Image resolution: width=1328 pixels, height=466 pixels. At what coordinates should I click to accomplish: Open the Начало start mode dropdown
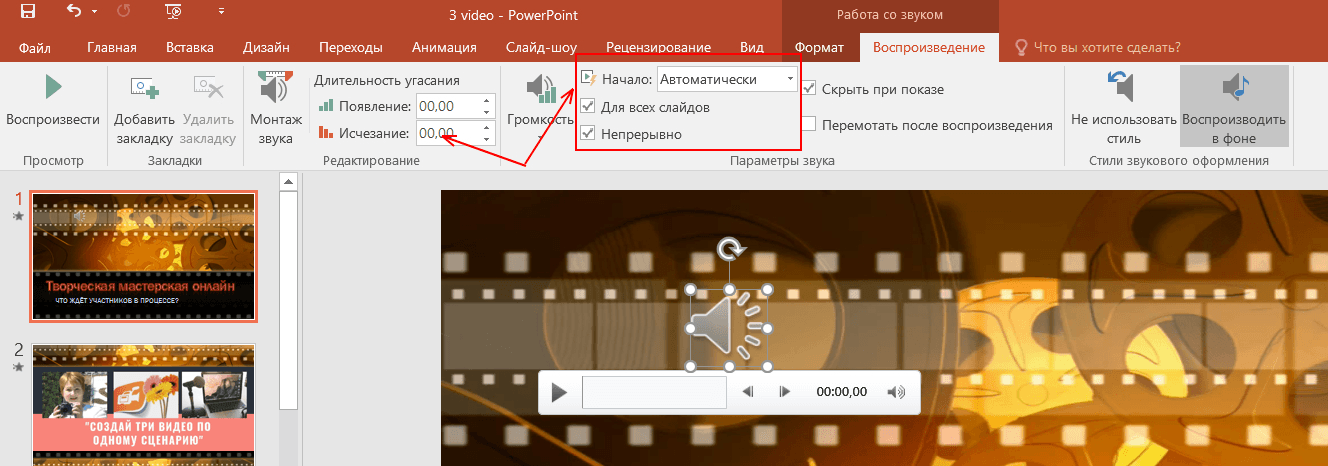pyautogui.click(x=790, y=79)
